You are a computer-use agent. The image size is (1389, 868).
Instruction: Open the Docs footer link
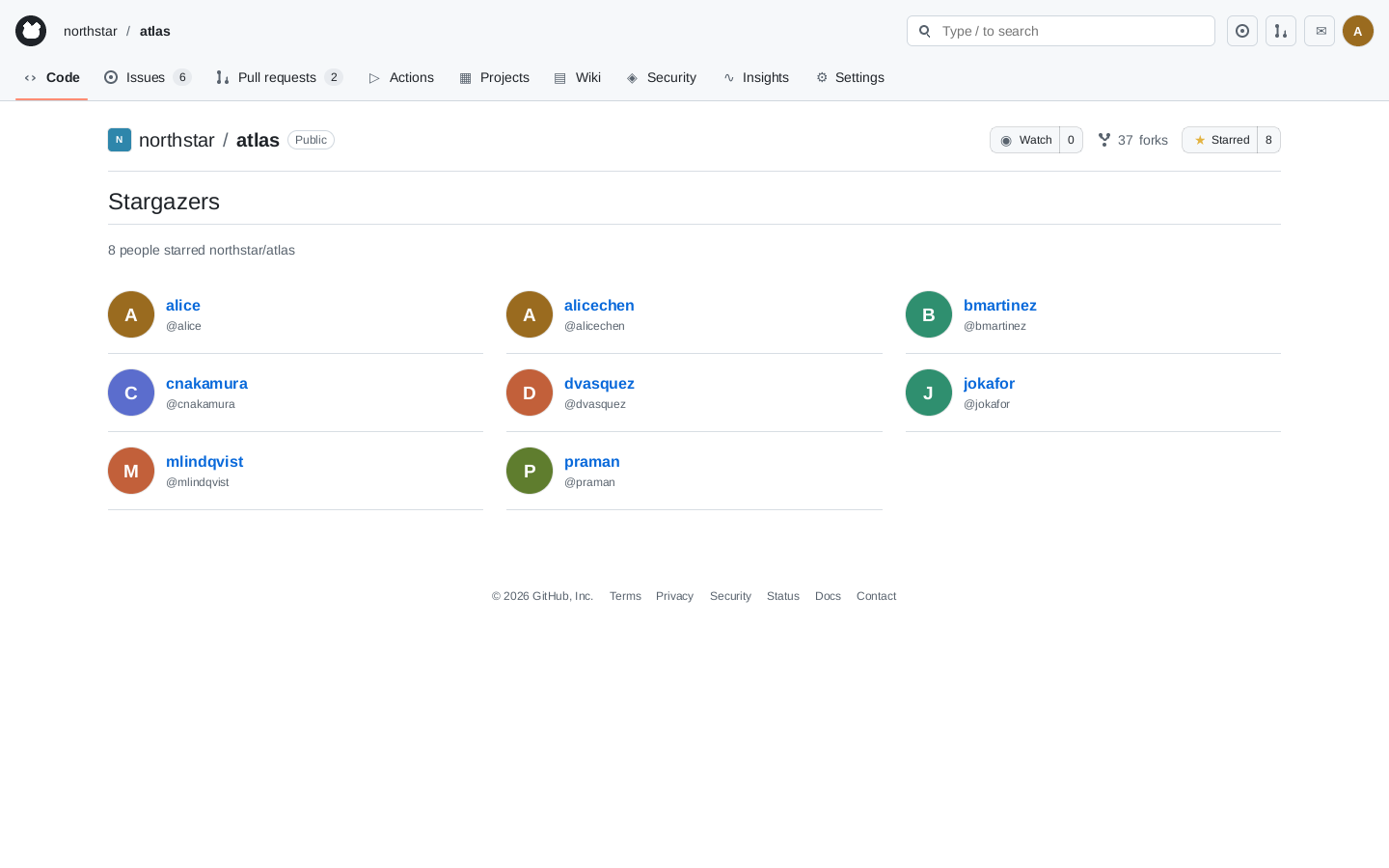(x=828, y=596)
